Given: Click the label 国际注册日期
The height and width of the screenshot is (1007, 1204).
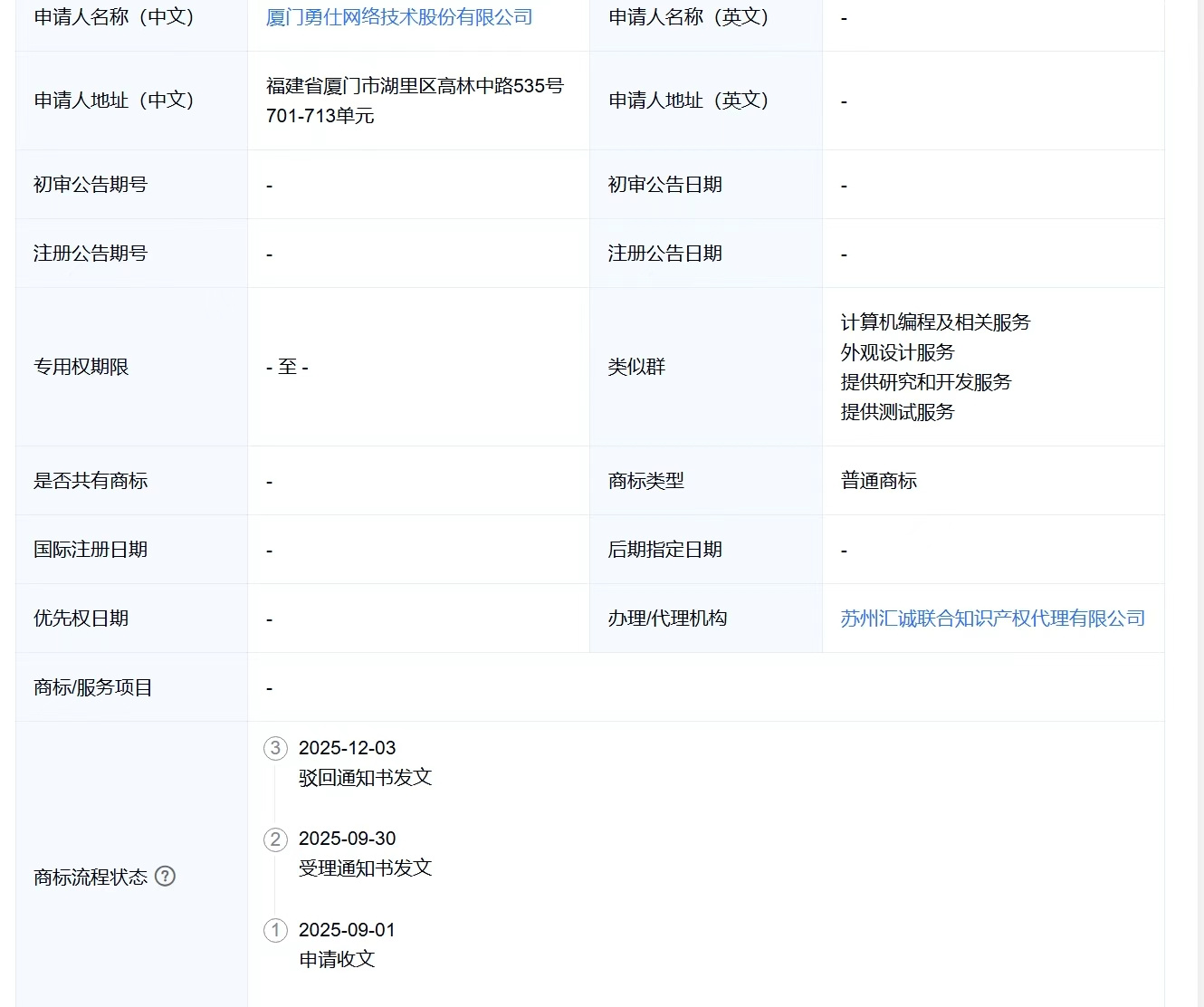Looking at the screenshot, I should [x=91, y=550].
